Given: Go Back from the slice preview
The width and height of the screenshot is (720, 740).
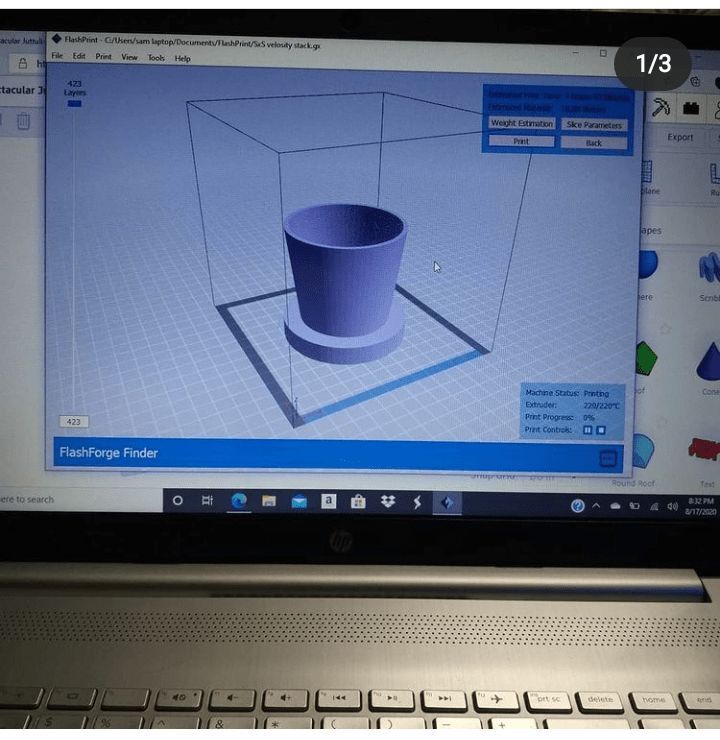Looking at the screenshot, I should coord(594,143).
